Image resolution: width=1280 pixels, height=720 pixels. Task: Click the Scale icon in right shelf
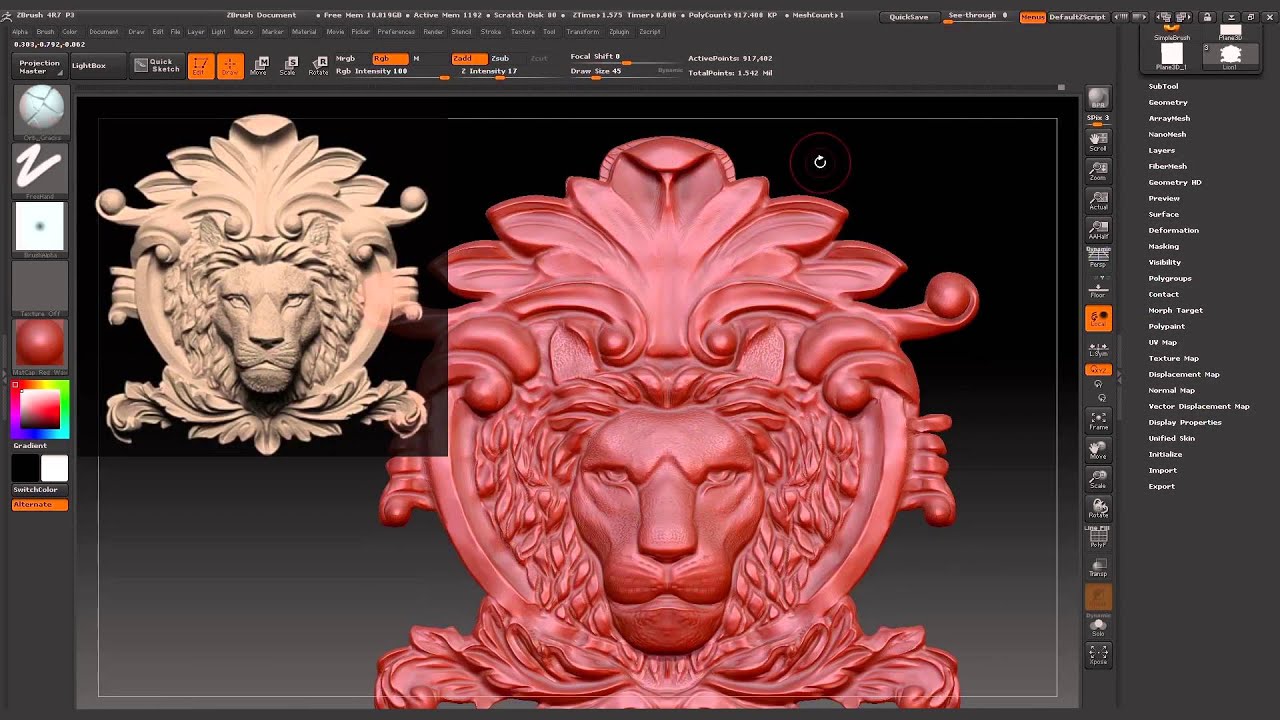(x=1098, y=479)
